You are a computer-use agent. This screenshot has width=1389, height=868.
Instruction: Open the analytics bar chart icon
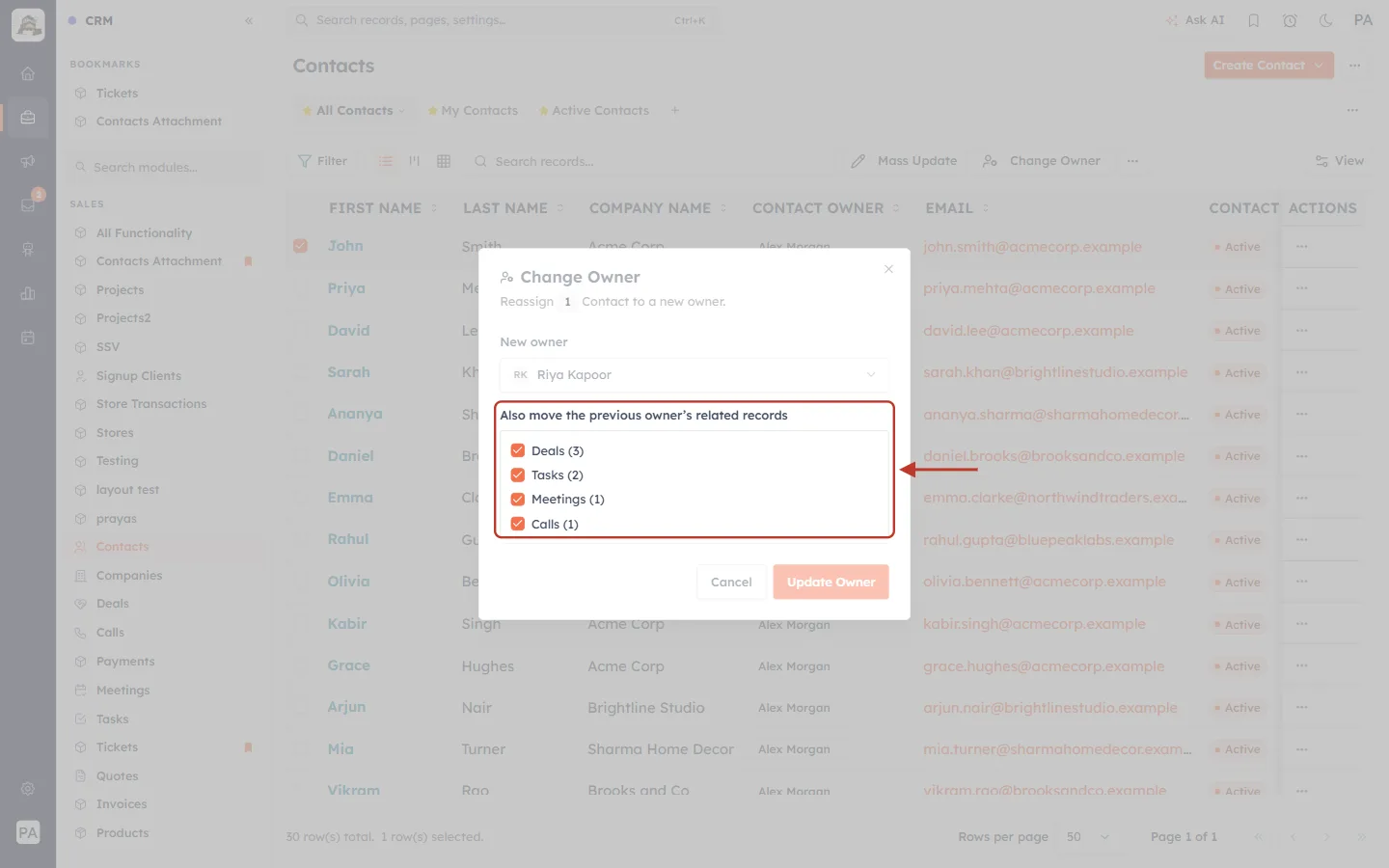pyautogui.click(x=28, y=293)
